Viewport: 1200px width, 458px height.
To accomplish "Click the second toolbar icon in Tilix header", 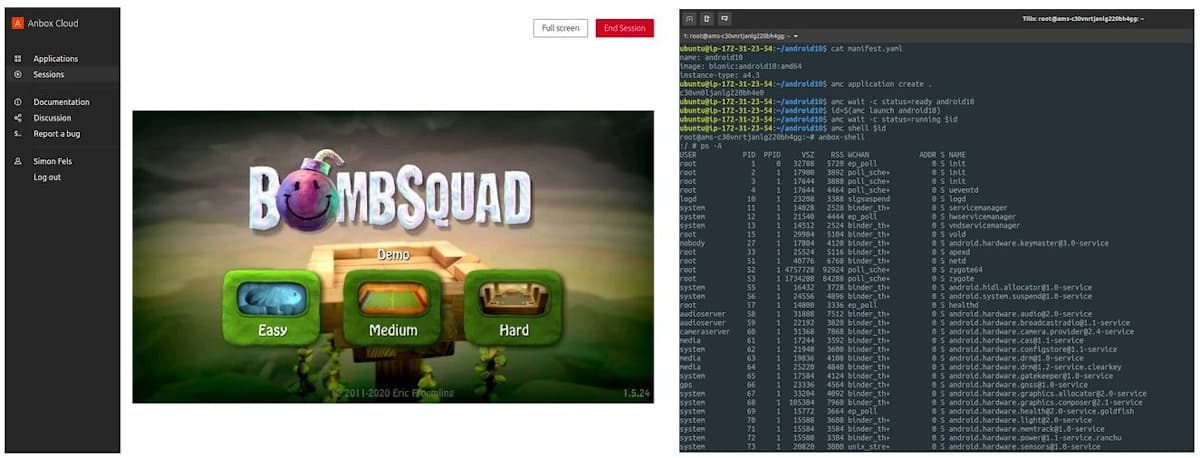I will tap(707, 18).
